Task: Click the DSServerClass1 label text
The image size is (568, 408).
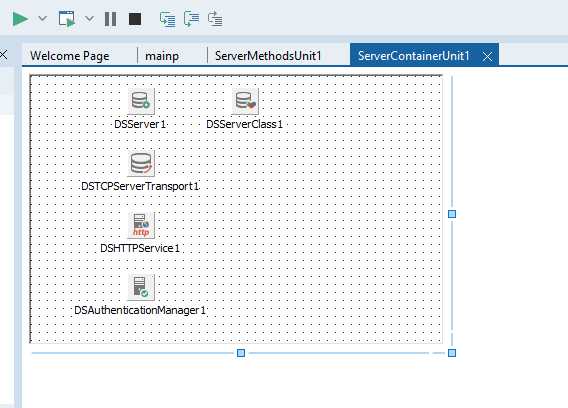Action: [245, 124]
